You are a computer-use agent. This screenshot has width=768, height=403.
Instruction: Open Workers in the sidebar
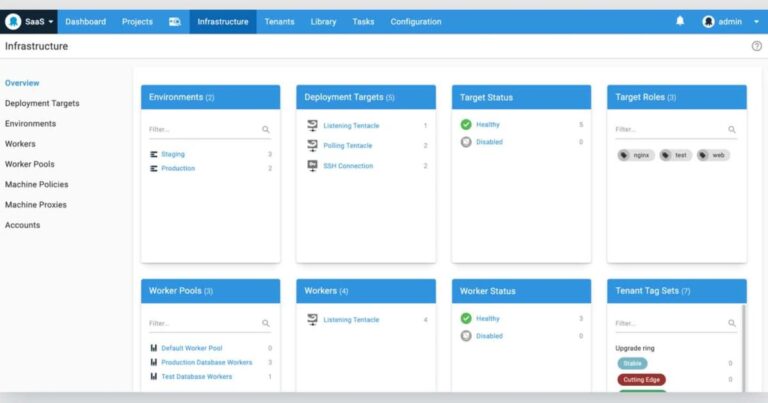pos(20,144)
